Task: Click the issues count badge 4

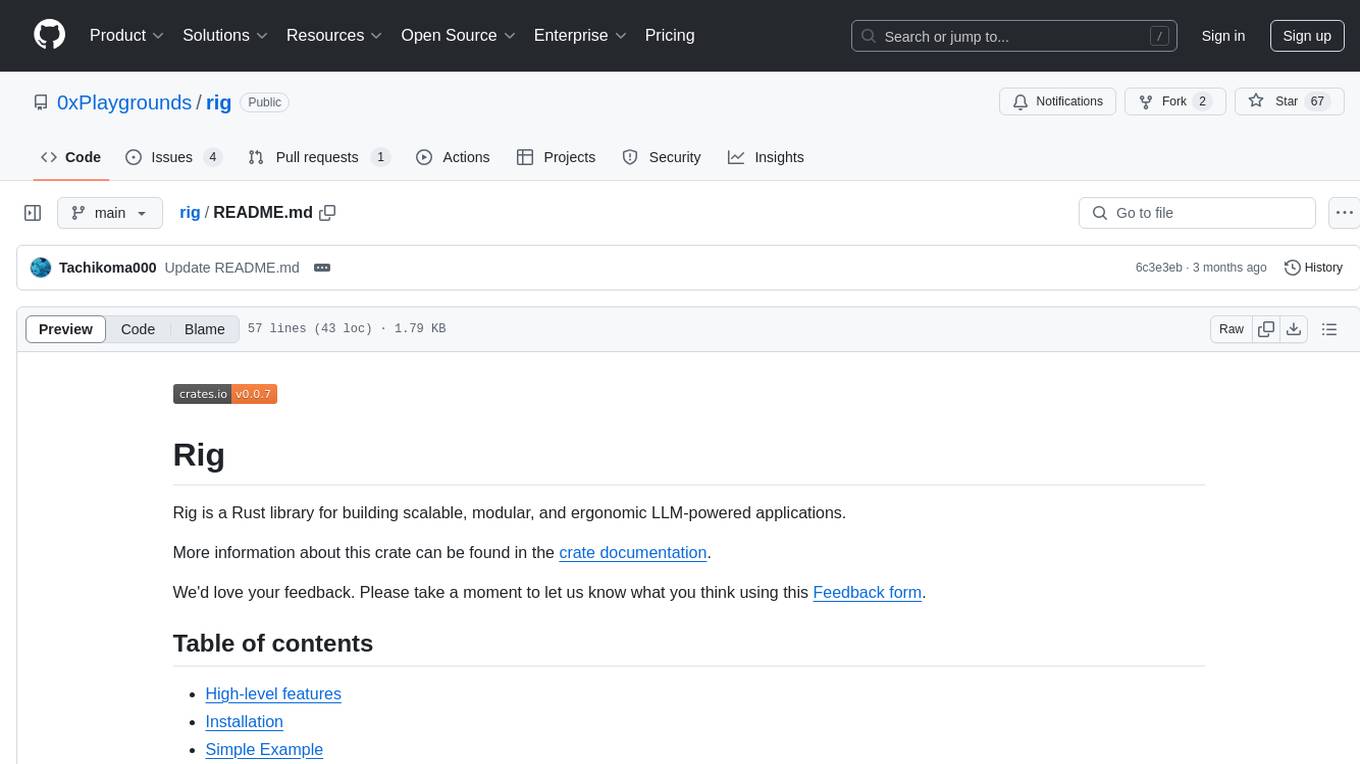Action: click(x=212, y=157)
